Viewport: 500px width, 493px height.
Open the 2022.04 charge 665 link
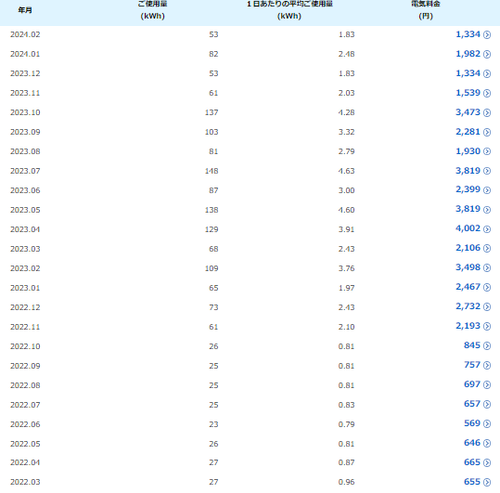tap(472, 462)
